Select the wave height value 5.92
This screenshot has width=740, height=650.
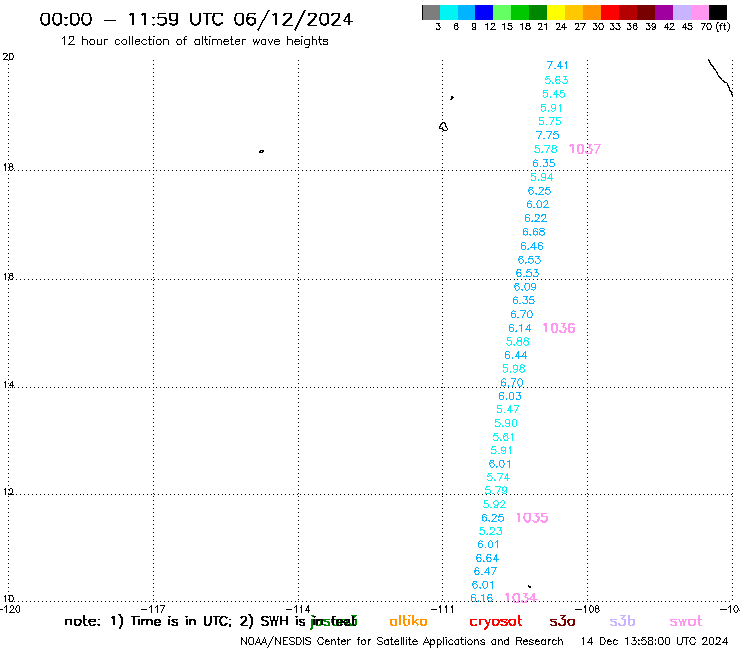pyautogui.click(x=494, y=504)
